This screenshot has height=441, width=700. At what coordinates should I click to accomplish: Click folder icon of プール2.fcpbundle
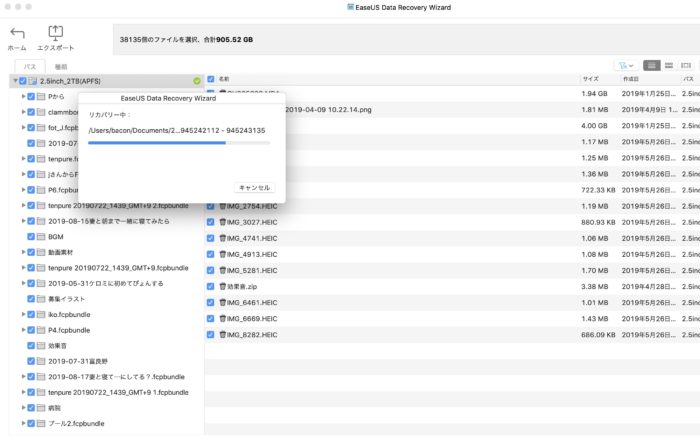coord(41,424)
